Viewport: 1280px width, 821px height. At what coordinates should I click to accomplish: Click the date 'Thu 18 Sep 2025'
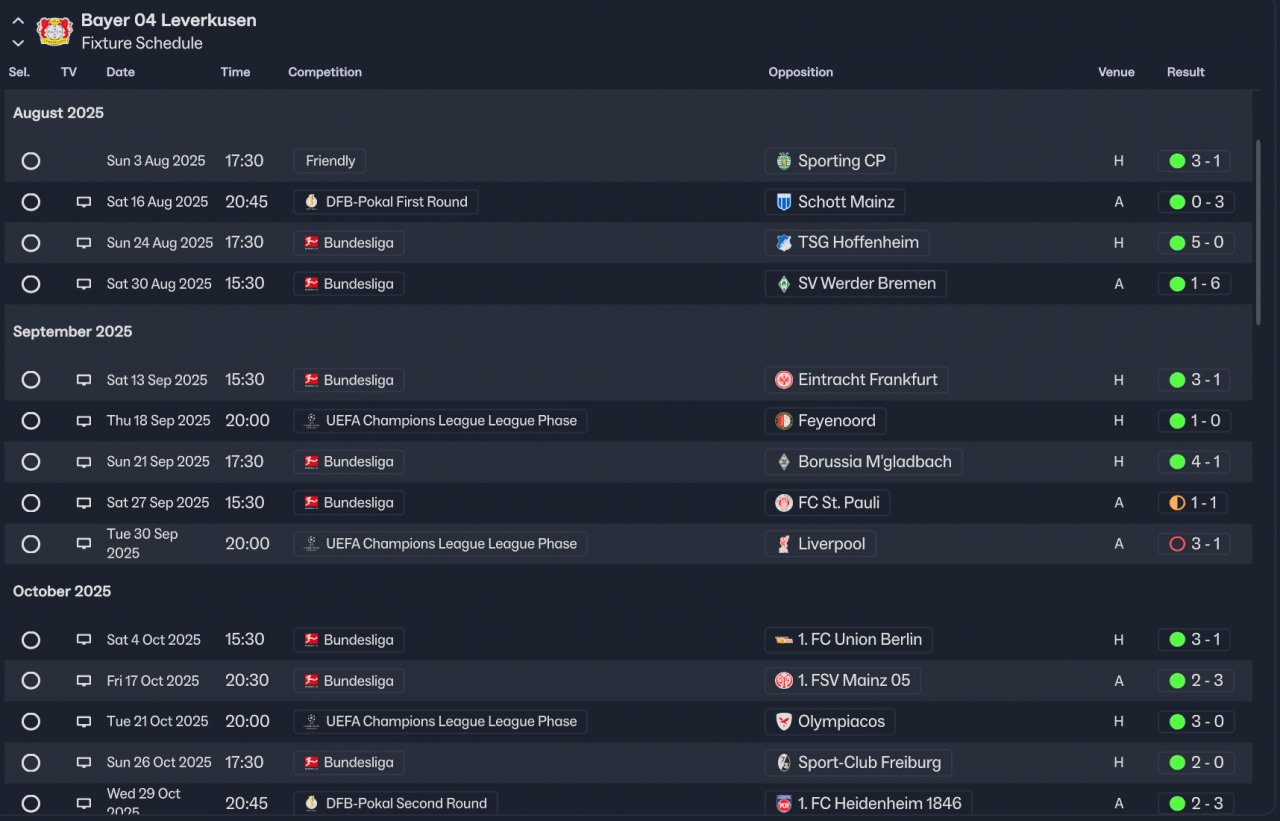pyautogui.click(x=159, y=421)
